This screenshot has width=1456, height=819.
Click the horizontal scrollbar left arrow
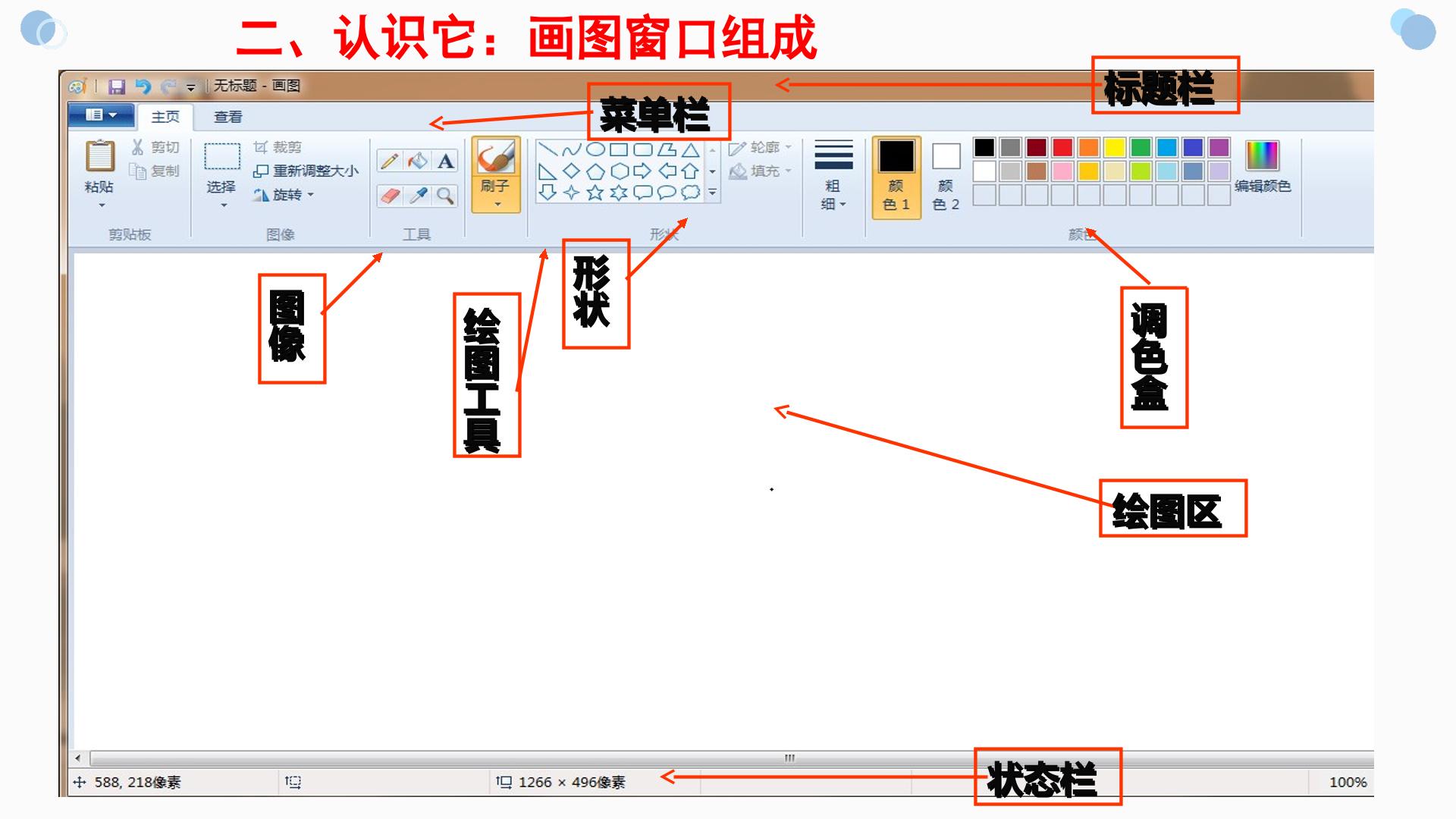(x=77, y=758)
